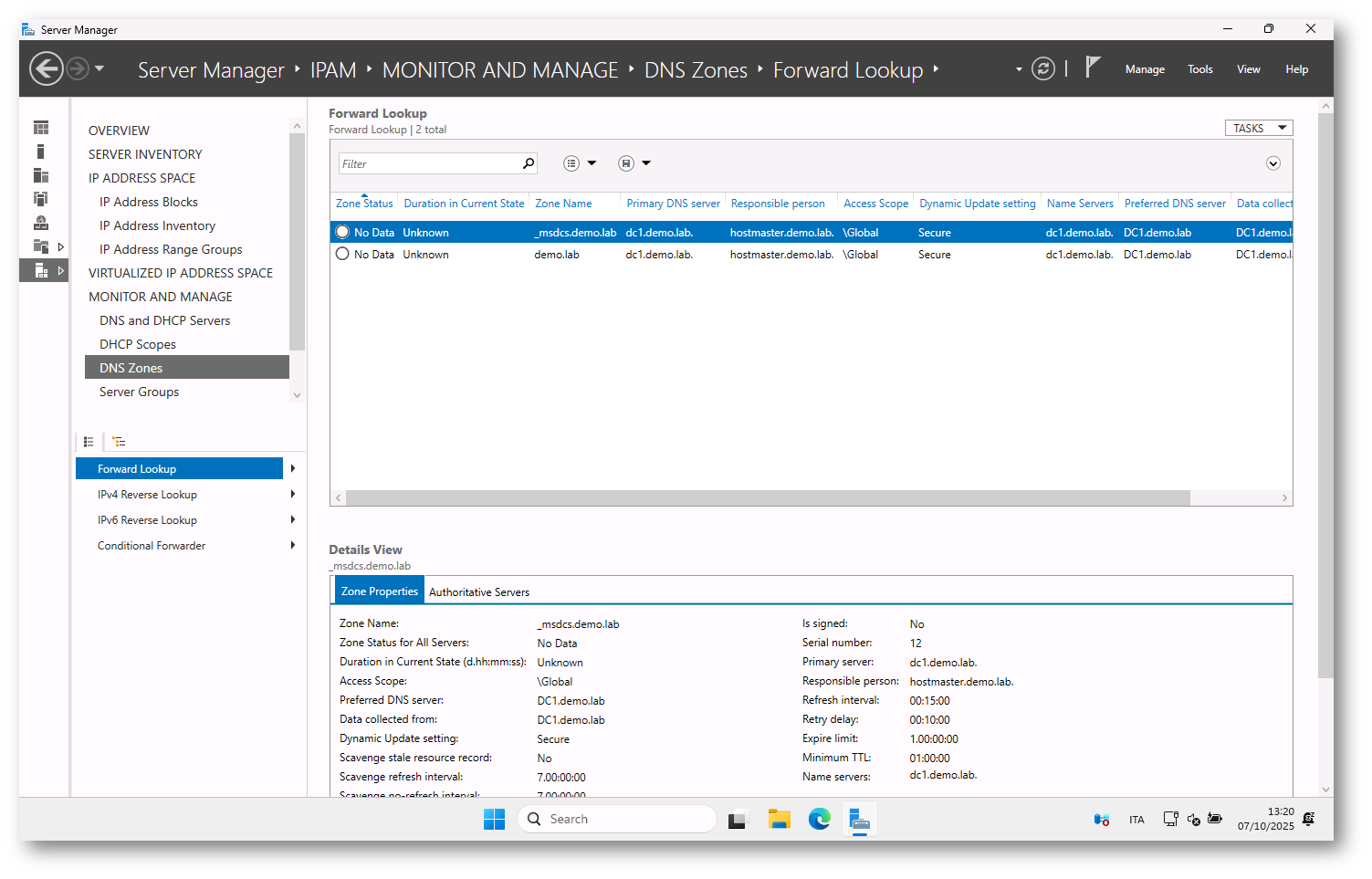Switch to the Authoritative Servers tab
1372x879 pixels.
pos(479,592)
